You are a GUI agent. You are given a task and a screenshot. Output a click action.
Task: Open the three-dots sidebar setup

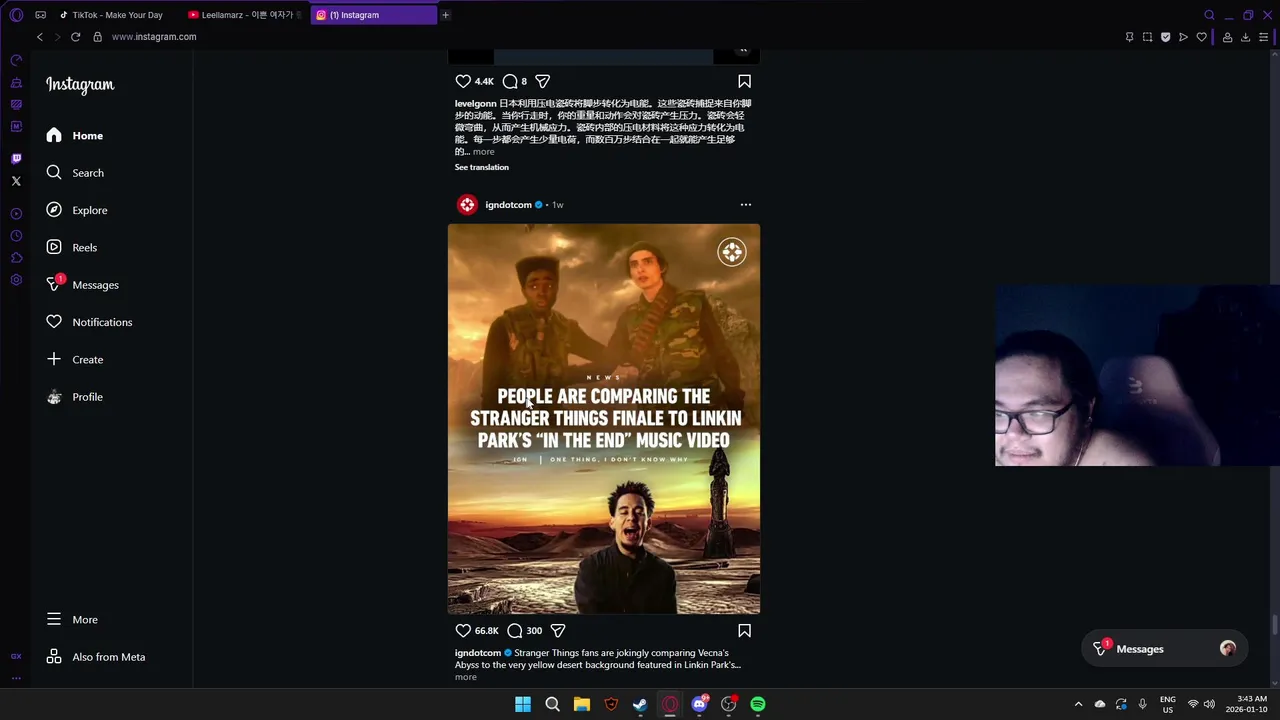16,678
